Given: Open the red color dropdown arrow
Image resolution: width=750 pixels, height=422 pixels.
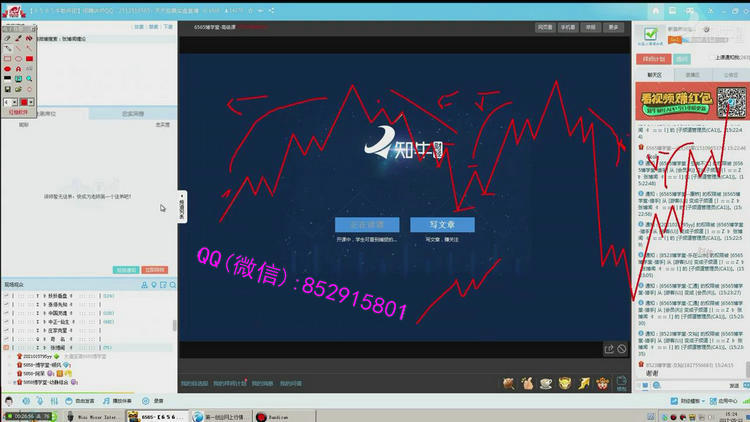Looking at the screenshot, I should click(32, 101).
